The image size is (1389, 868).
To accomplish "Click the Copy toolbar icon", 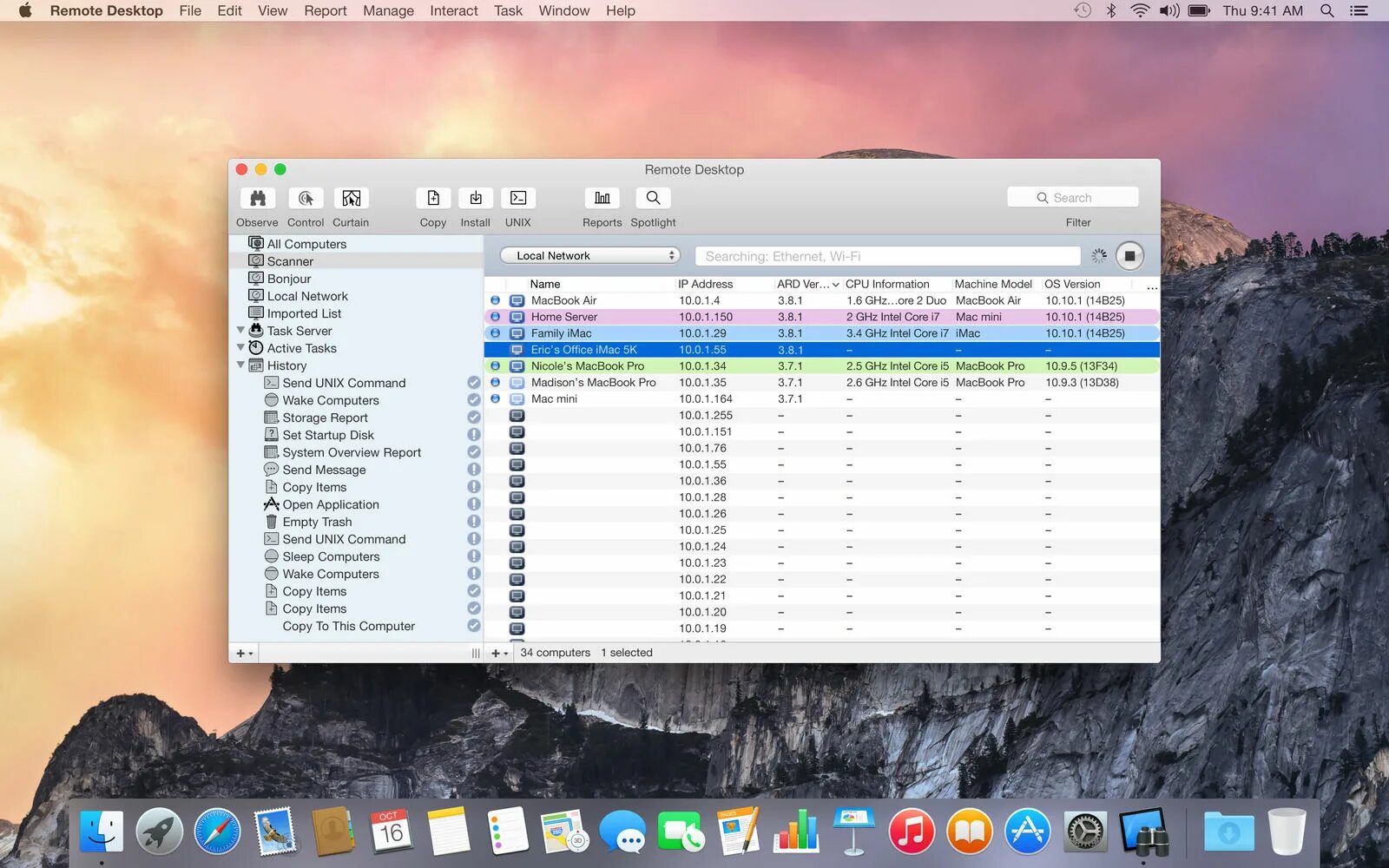I will 433,198.
